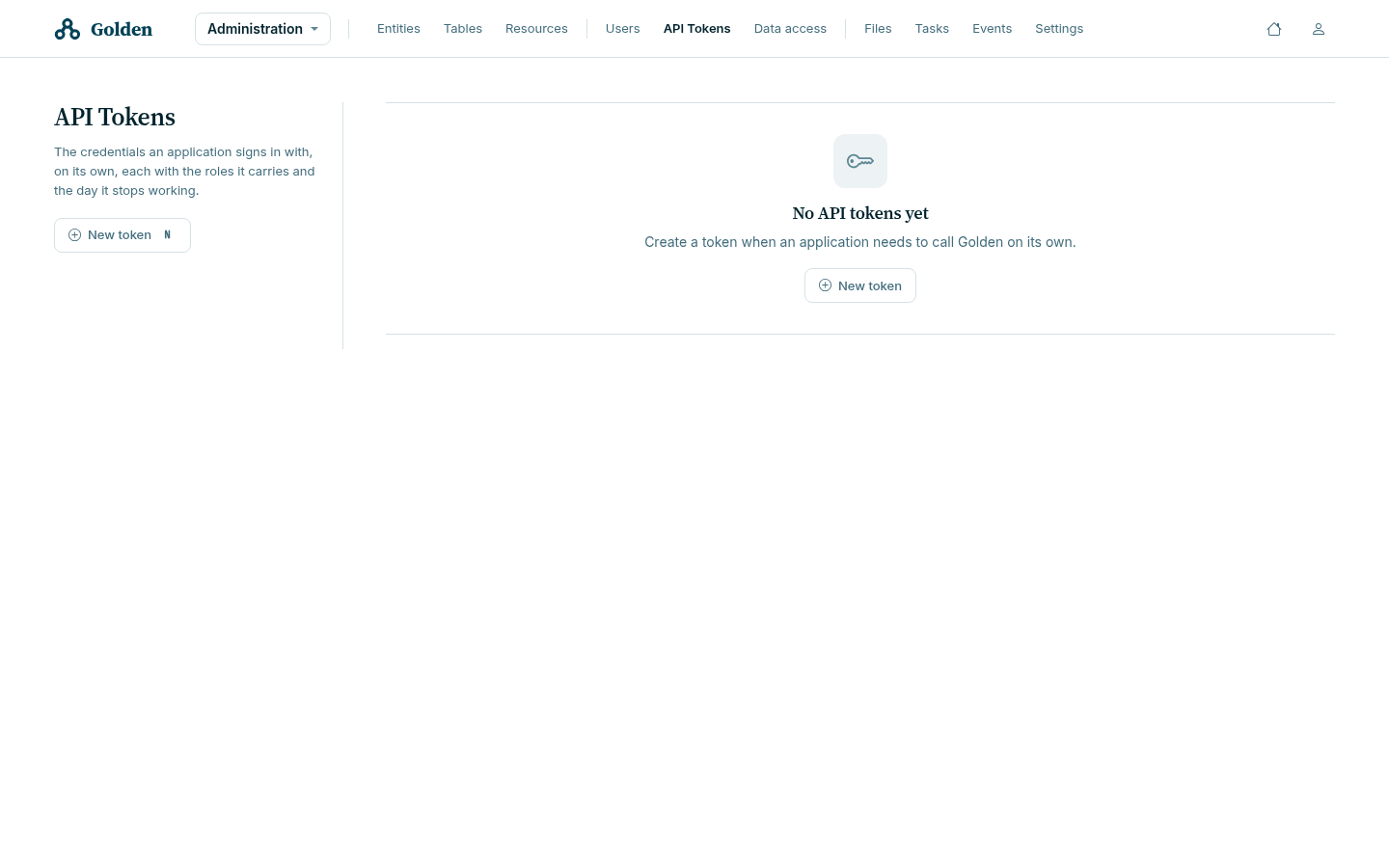View the Events tab
Image resolution: width=1389 pixels, height=868 pixels.
[x=992, y=29]
